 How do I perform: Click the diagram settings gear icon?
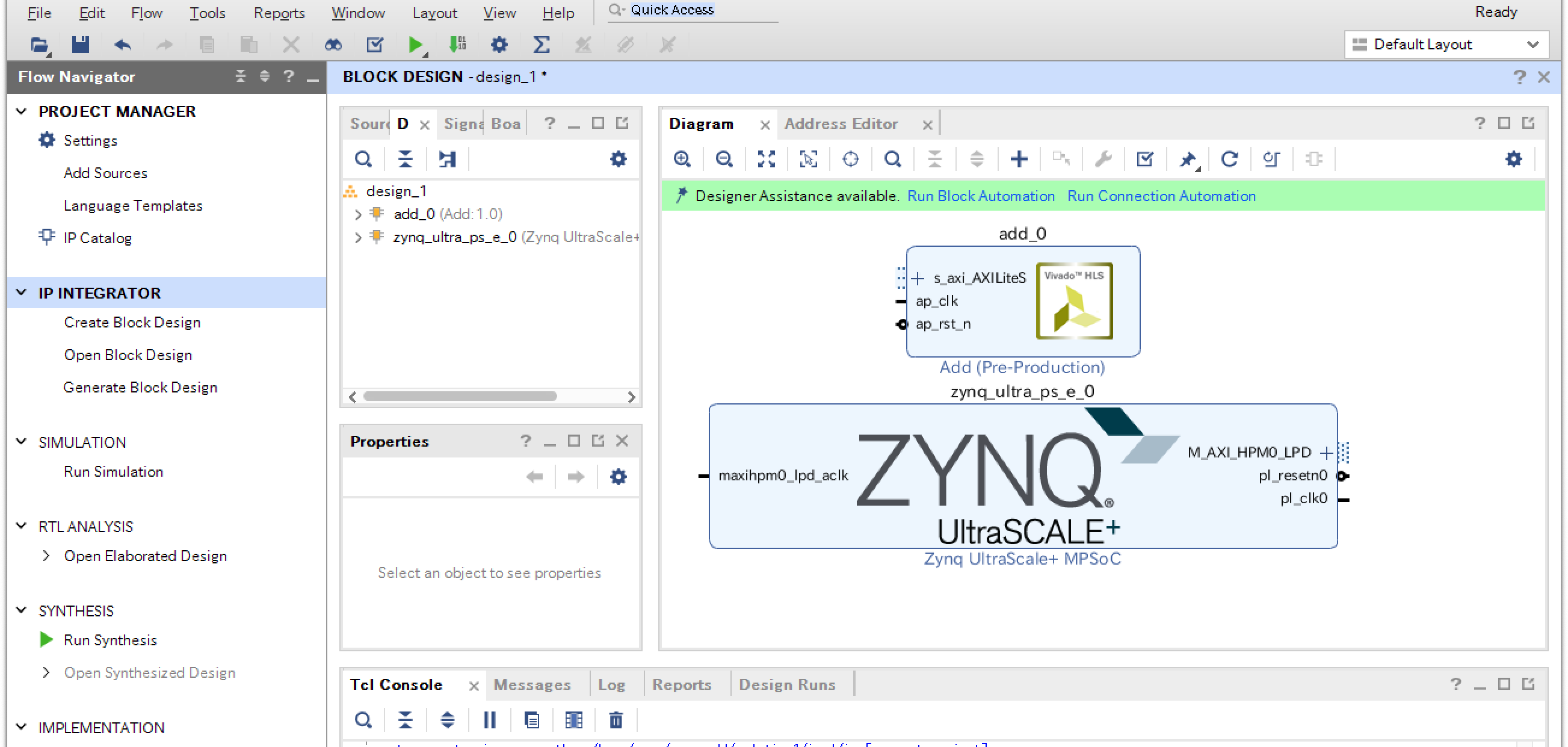tap(1513, 160)
